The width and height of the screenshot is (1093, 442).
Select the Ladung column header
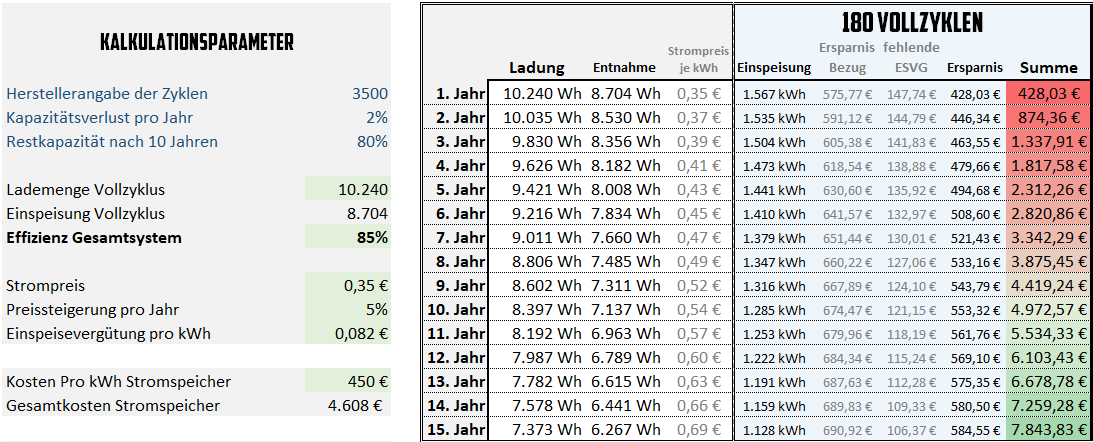[536, 68]
